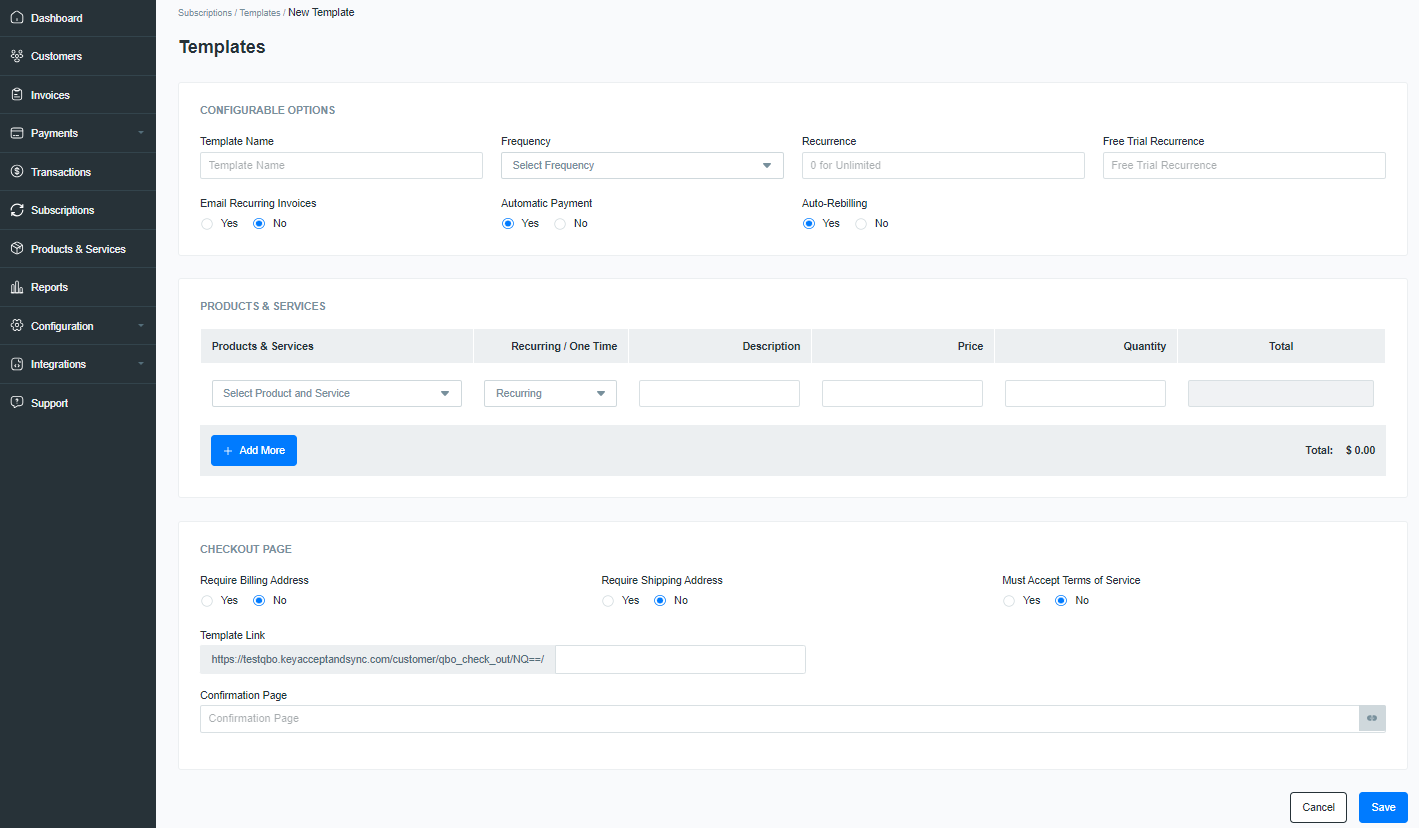Open the Select Frequency dropdown
Image resolution: width=1419 pixels, height=828 pixels.
point(642,166)
